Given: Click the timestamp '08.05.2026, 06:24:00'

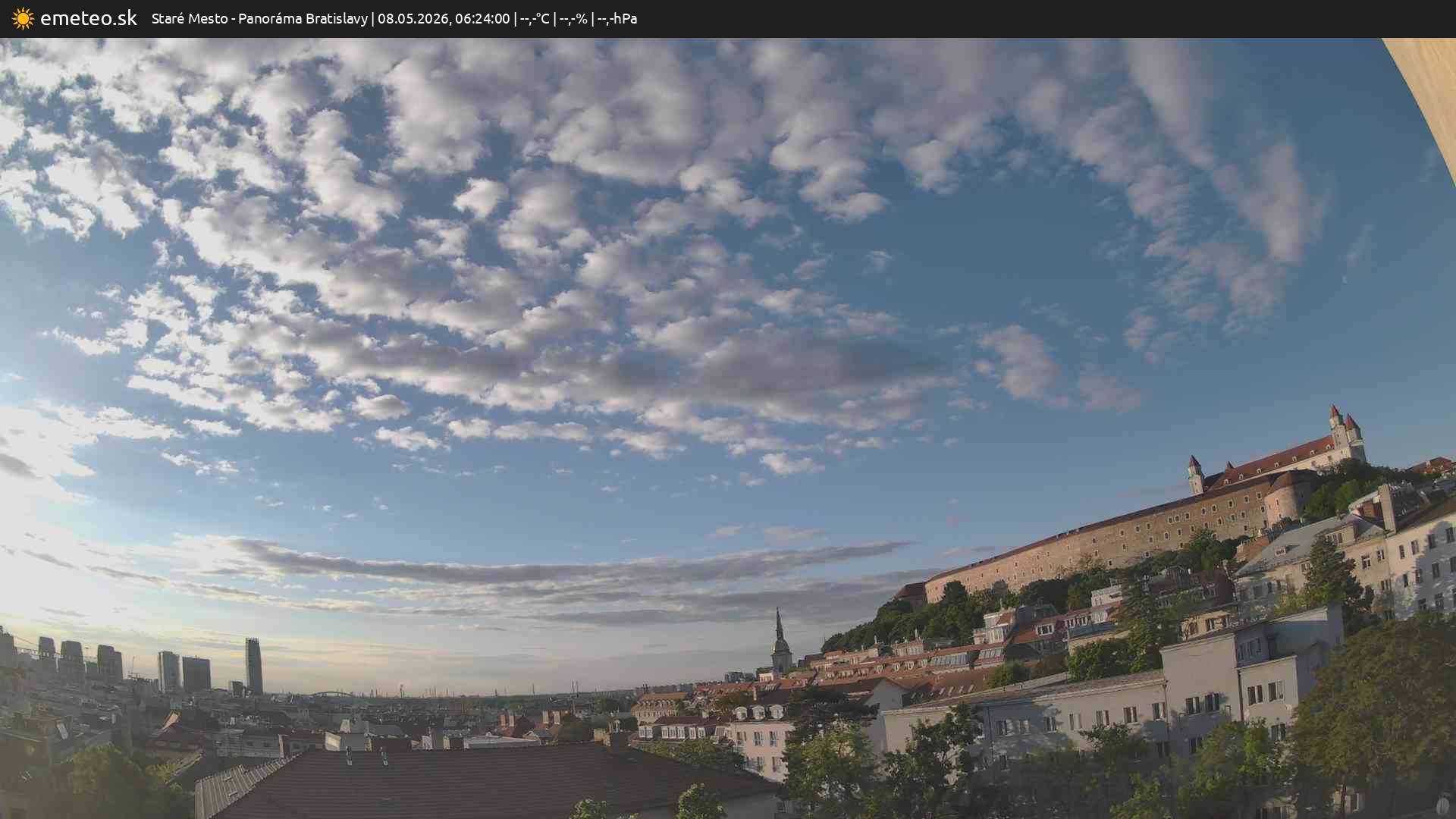Looking at the screenshot, I should tap(444, 18).
